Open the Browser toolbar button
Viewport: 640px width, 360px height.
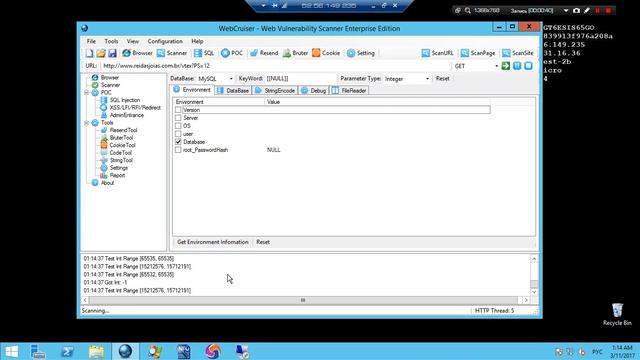point(137,53)
